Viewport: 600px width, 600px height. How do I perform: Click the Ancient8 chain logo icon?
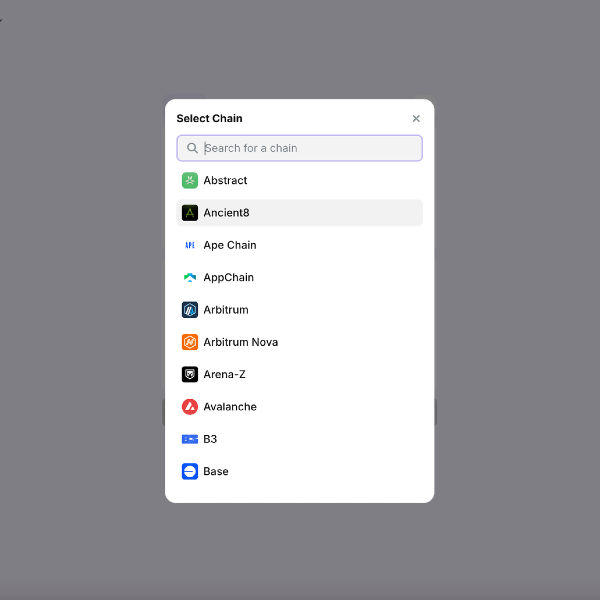tap(190, 213)
